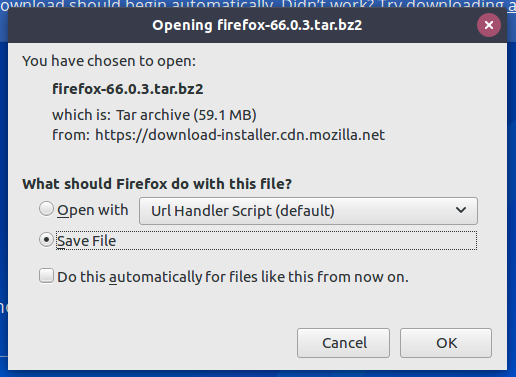Viewport: 516px width, 377px height.
Task: Close the dialog with the X icon
Action: [489, 25]
